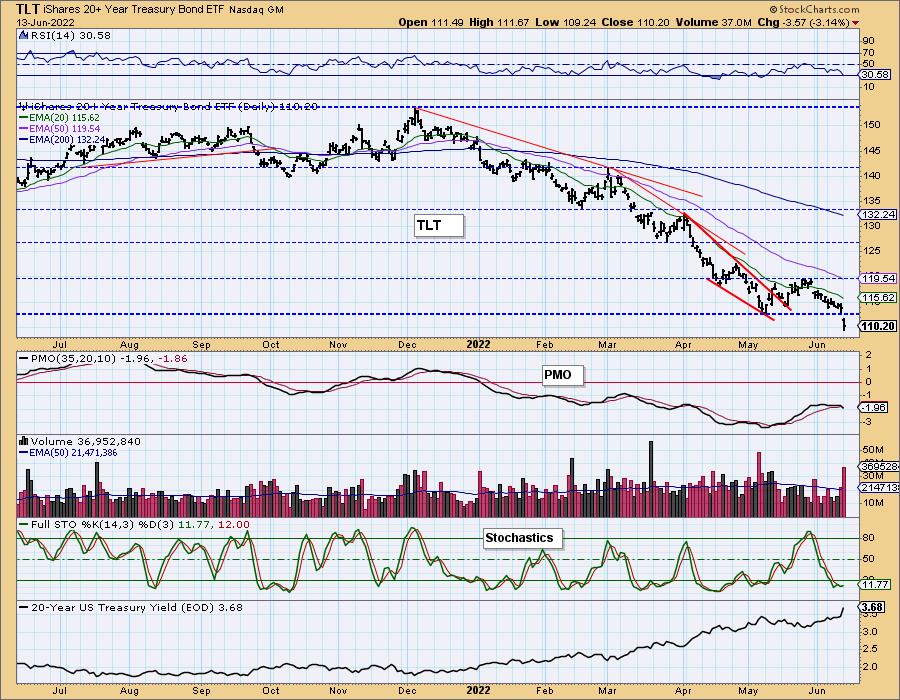Click the Volume 37.0M header value
Viewport: 900px width, 700px height.
[x=713, y=22]
